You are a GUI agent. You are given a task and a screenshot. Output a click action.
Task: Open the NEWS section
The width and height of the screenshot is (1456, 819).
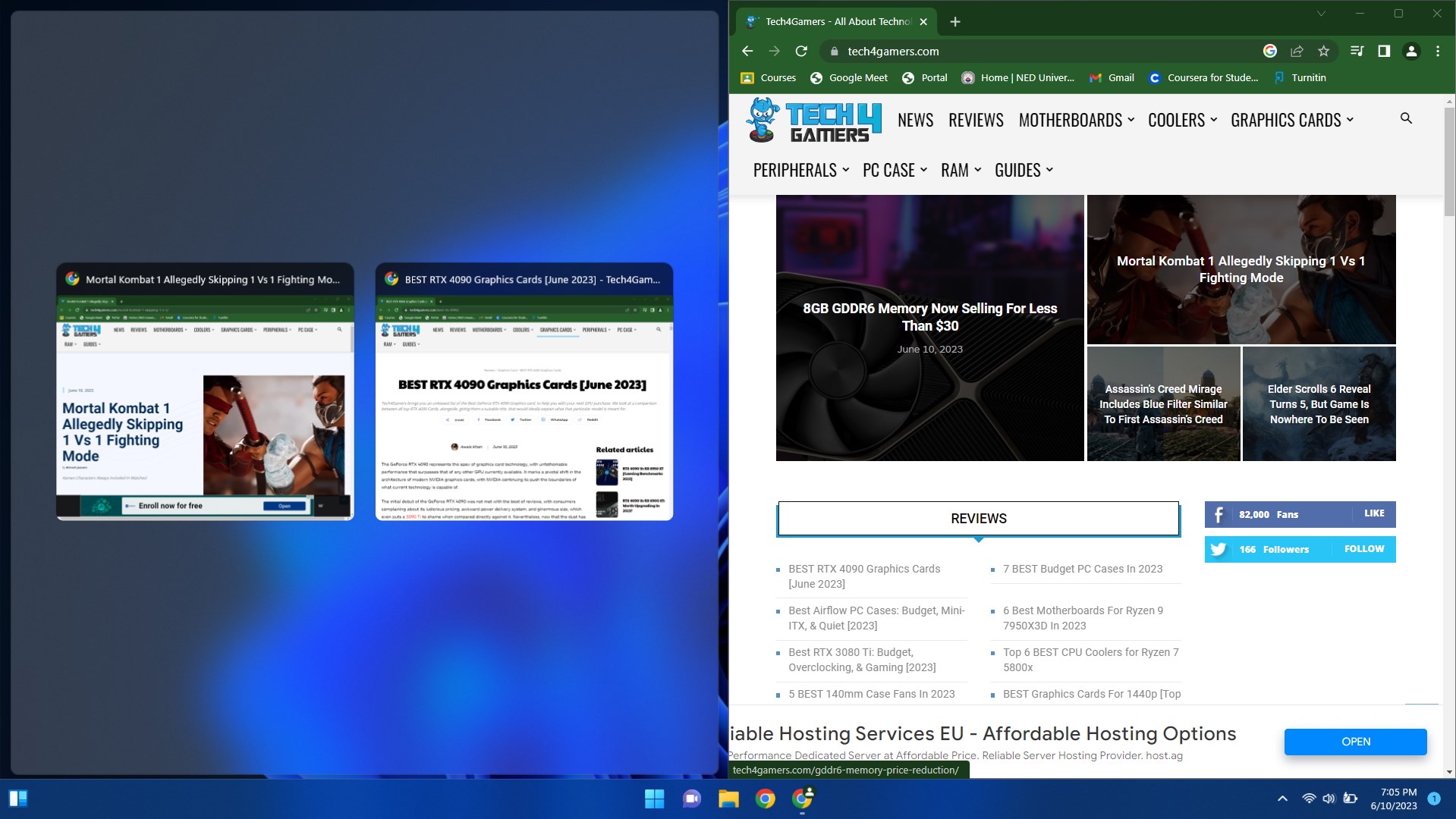tap(915, 120)
